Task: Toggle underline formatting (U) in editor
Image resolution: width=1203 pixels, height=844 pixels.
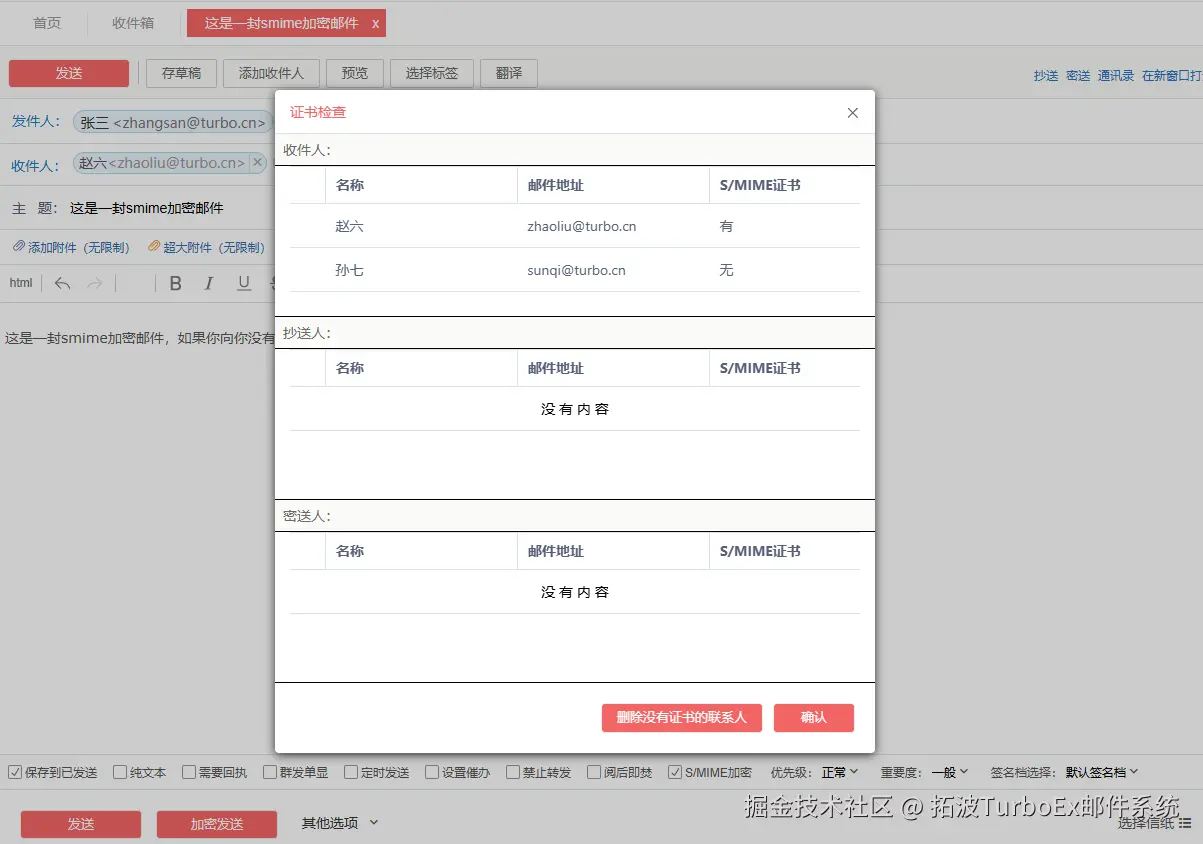Action: click(x=243, y=283)
